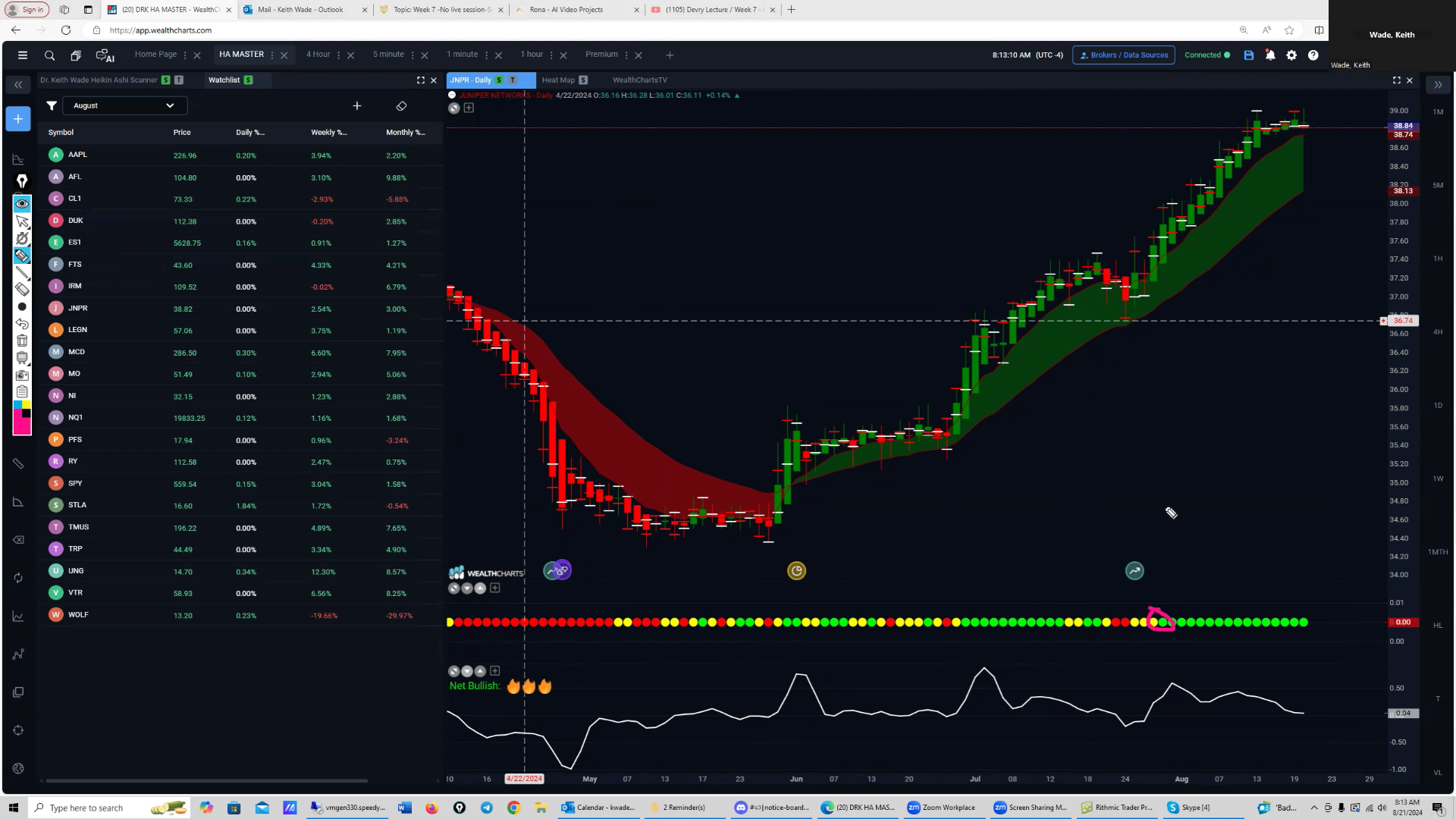The width and height of the screenshot is (1456, 819).
Task: Maximize the watchlist panel
Action: pyautogui.click(x=421, y=80)
